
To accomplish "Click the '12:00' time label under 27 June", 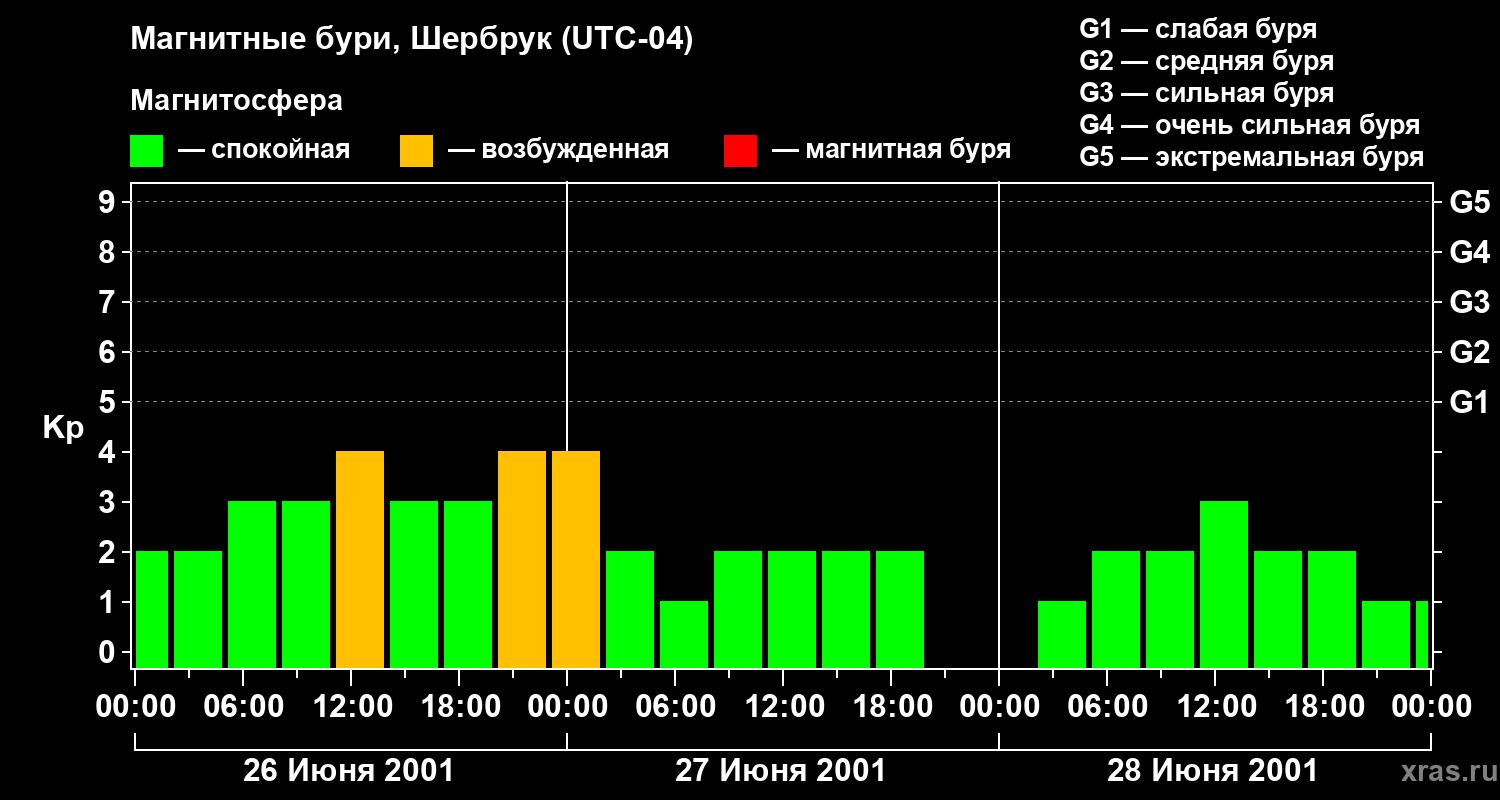I will [x=783, y=707].
